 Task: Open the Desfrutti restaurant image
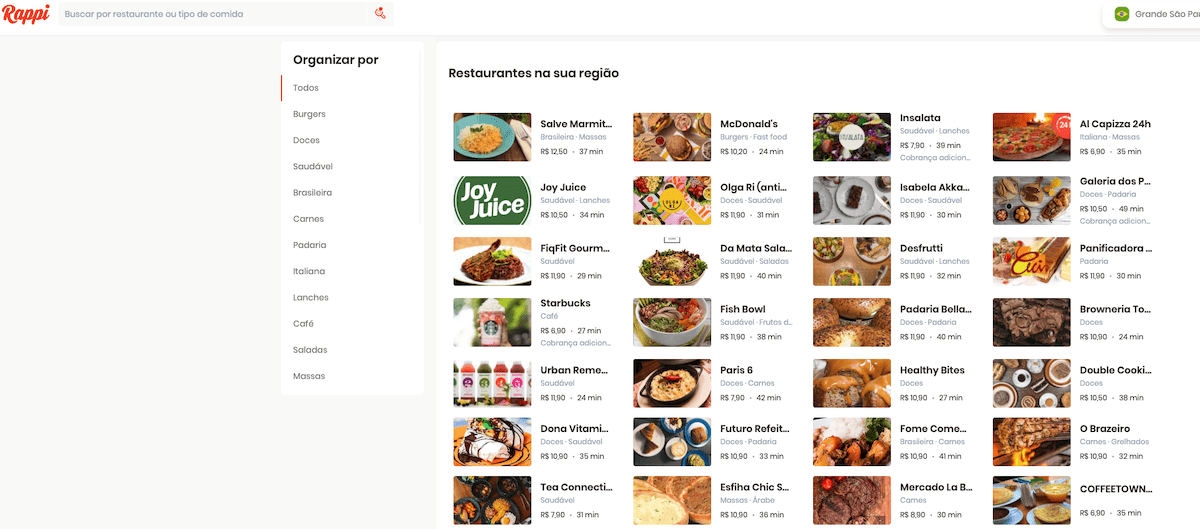point(852,261)
